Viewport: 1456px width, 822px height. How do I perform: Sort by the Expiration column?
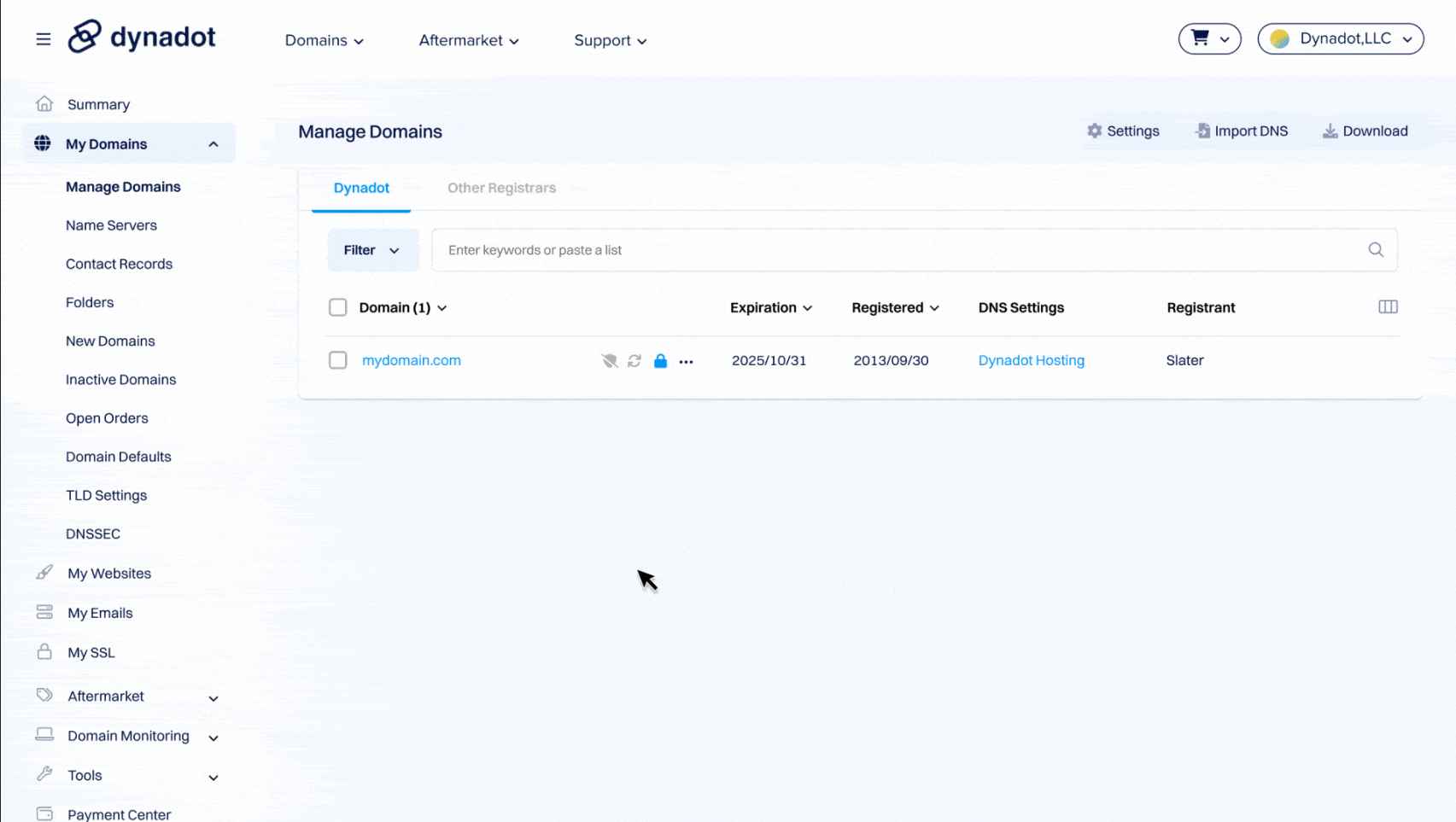click(770, 307)
